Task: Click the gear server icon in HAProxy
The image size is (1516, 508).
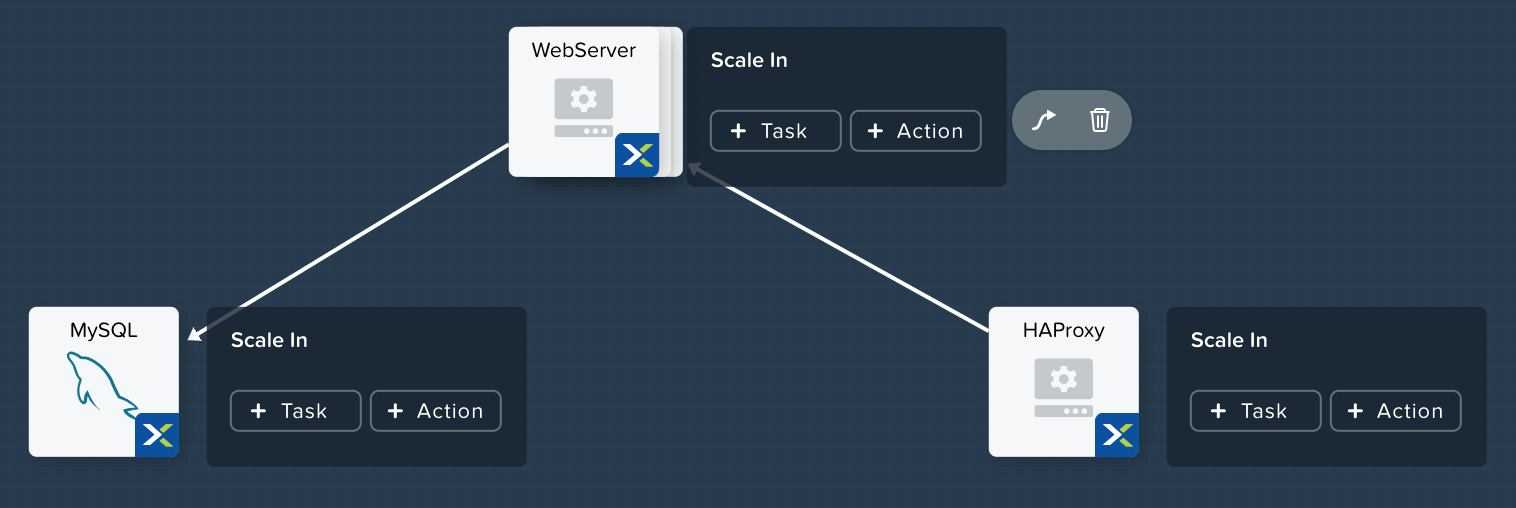Action: 1064,388
